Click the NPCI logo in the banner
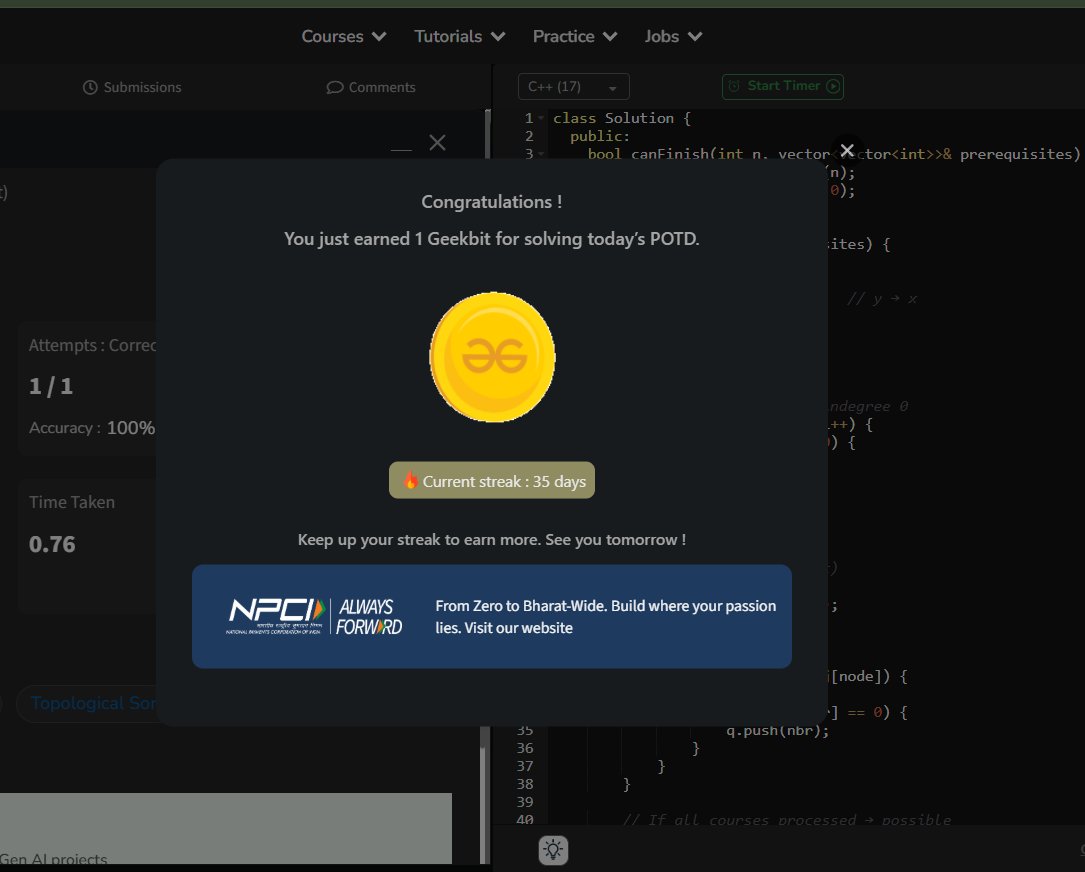The image size is (1085, 872). pyautogui.click(x=276, y=616)
